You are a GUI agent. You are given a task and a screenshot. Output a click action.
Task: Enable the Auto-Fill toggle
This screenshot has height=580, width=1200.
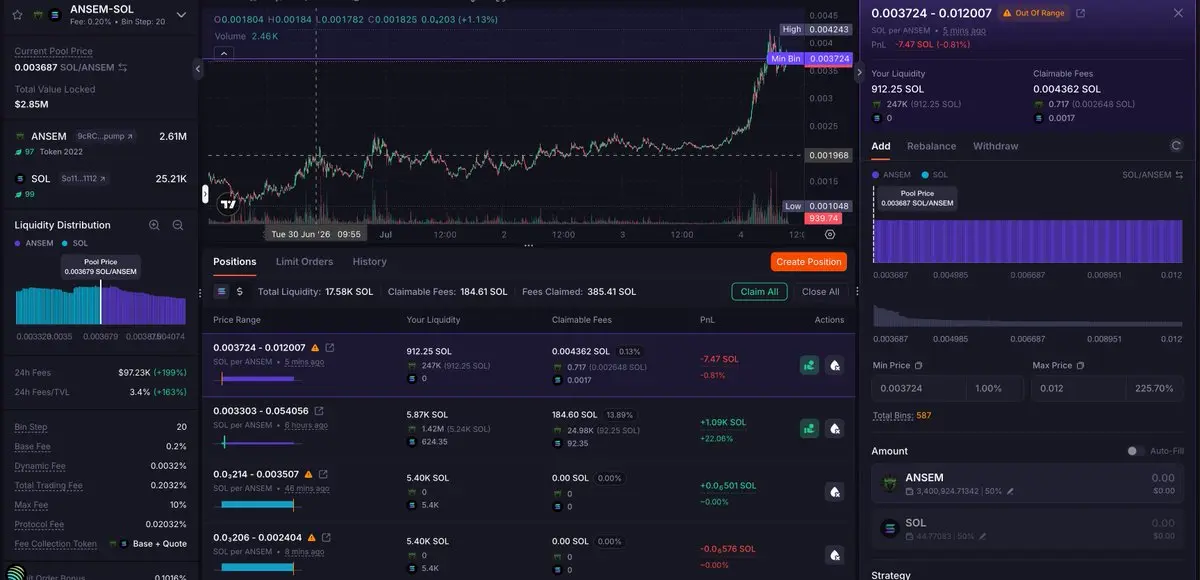pos(1135,451)
